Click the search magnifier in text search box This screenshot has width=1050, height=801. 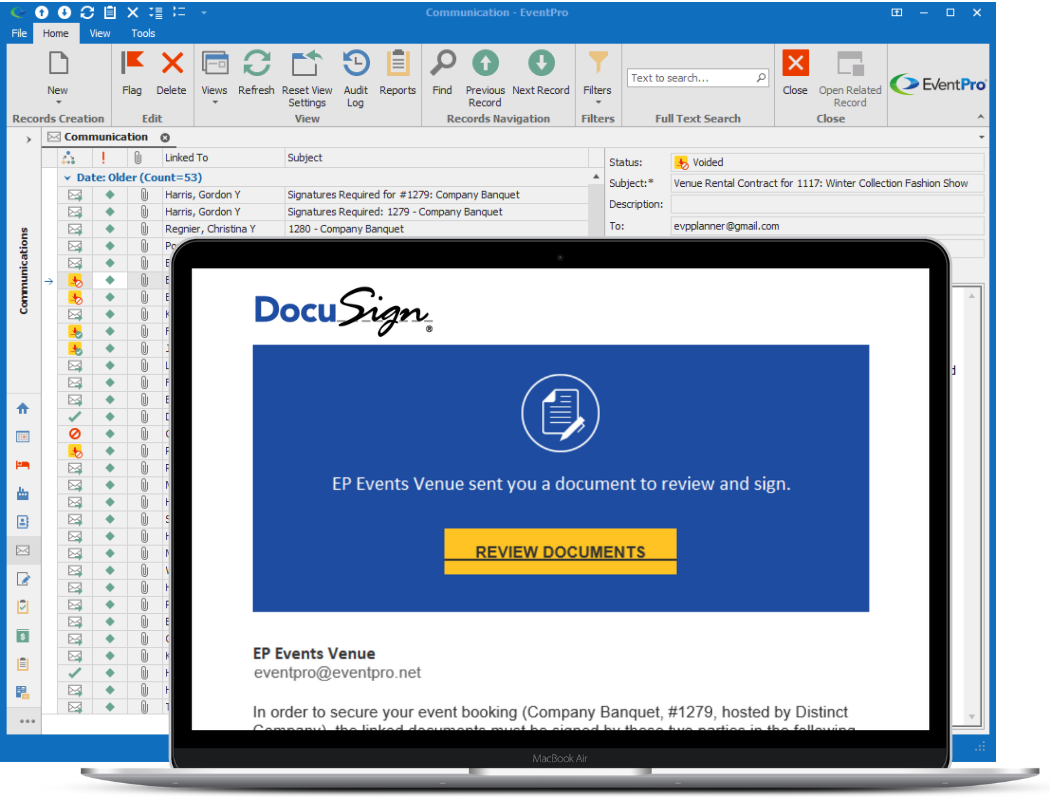coord(761,78)
